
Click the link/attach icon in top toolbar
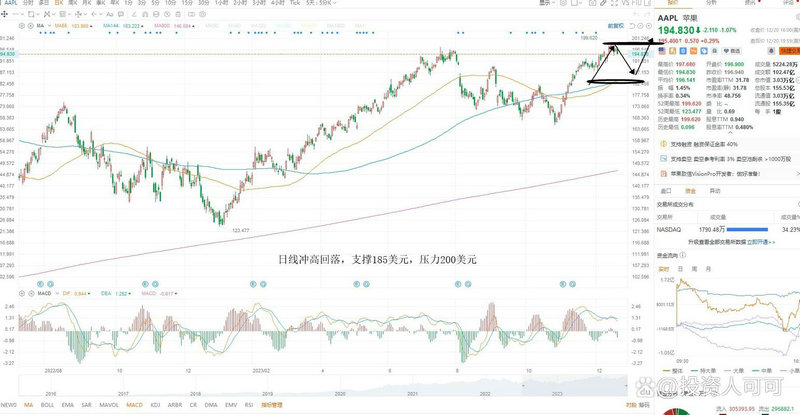tap(603, 3)
